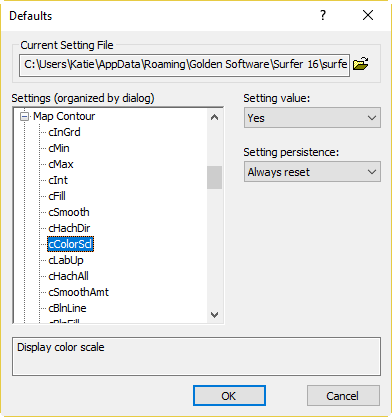Image resolution: width=392 pixels, height=417 pixels.
Task: Select the cHachAll setting
Action: tap(68, 276)
